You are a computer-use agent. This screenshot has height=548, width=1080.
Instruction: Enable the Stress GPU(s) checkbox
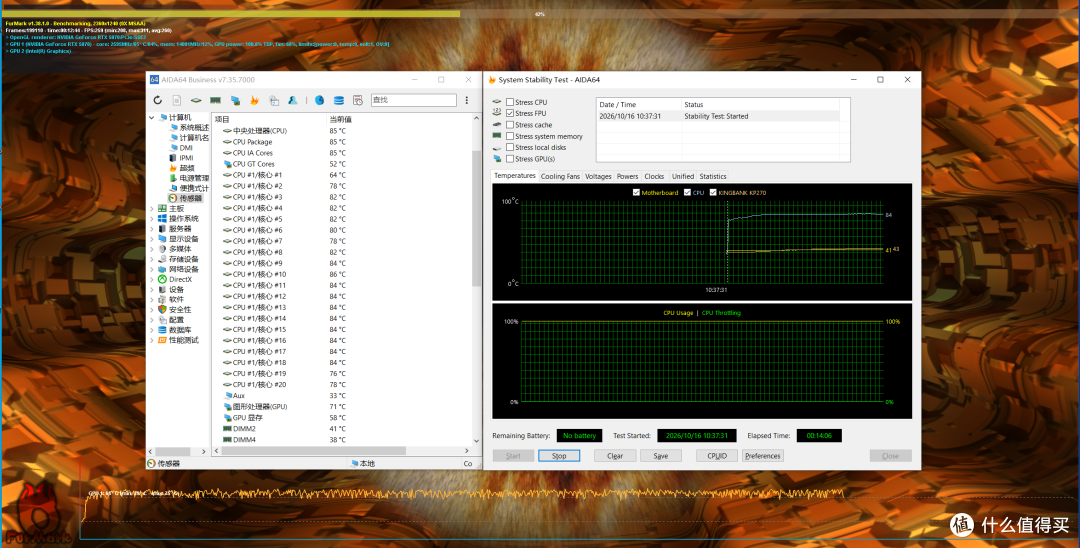tap(510, 159)
